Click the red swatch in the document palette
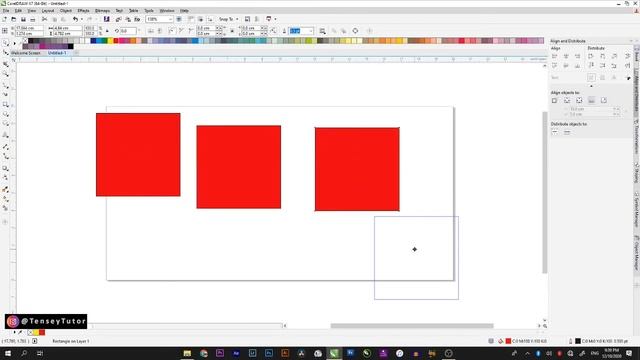 tap(42, 333)
